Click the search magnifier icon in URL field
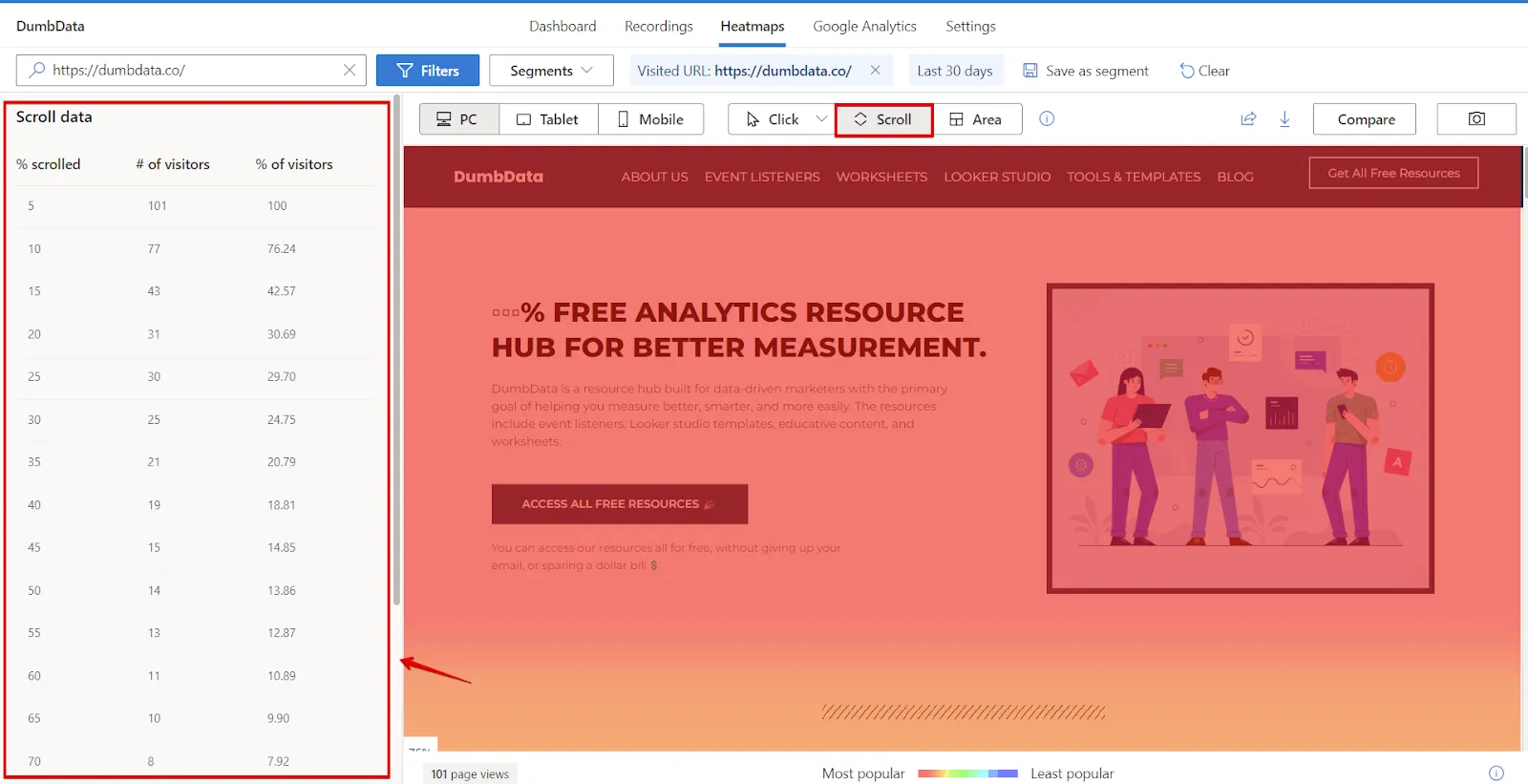 pyautogui.click(x=37, y=70)
